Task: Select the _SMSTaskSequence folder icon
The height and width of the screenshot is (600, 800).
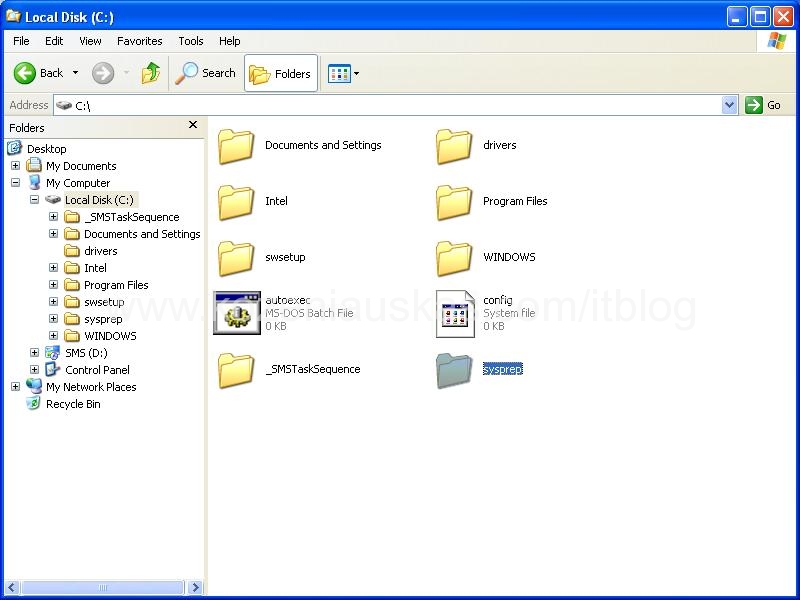Action: pyautogui.click(x=236, y=370)
